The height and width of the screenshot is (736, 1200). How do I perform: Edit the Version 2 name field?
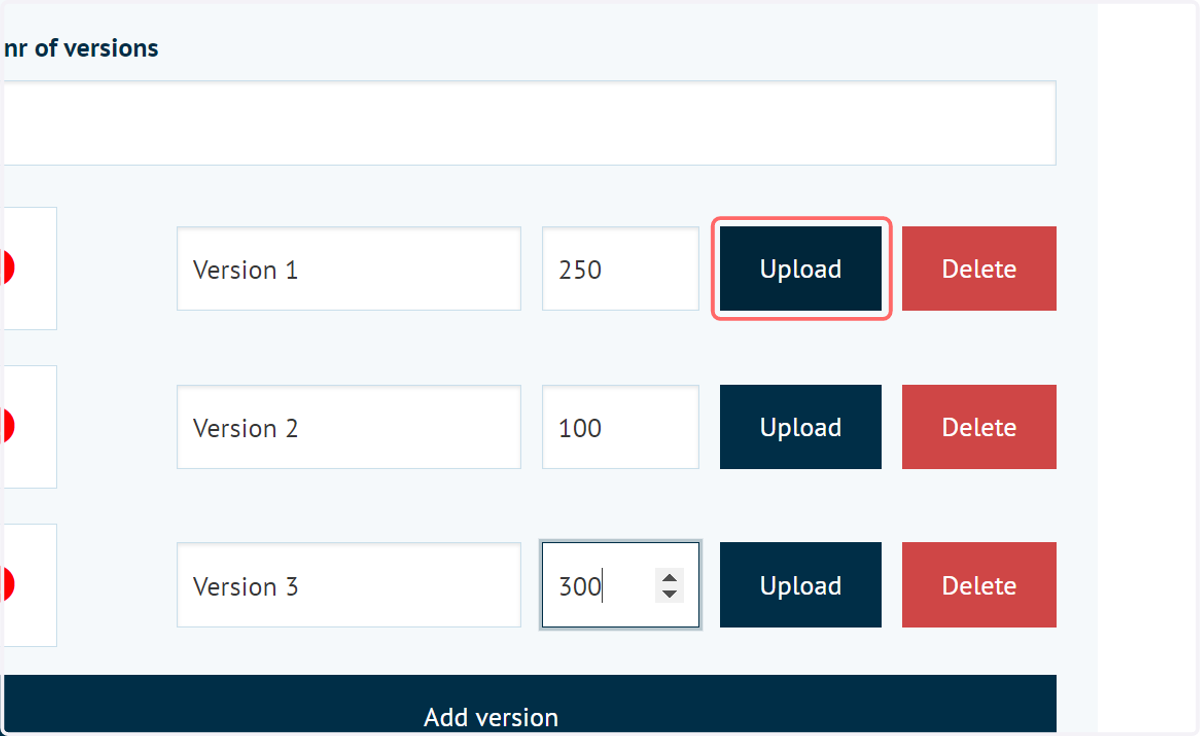[349, 427]
